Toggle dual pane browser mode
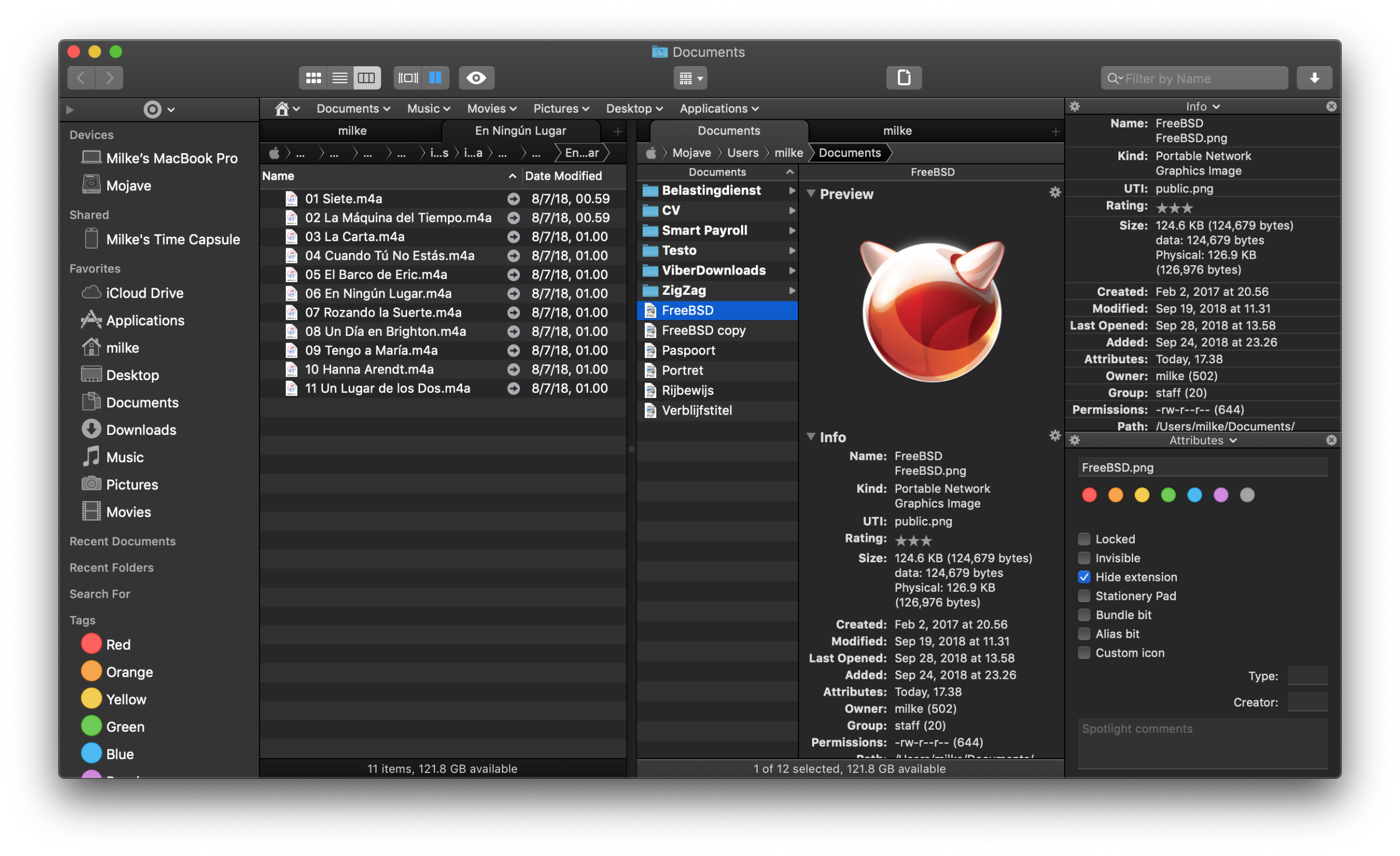 [x=435, y=78]
